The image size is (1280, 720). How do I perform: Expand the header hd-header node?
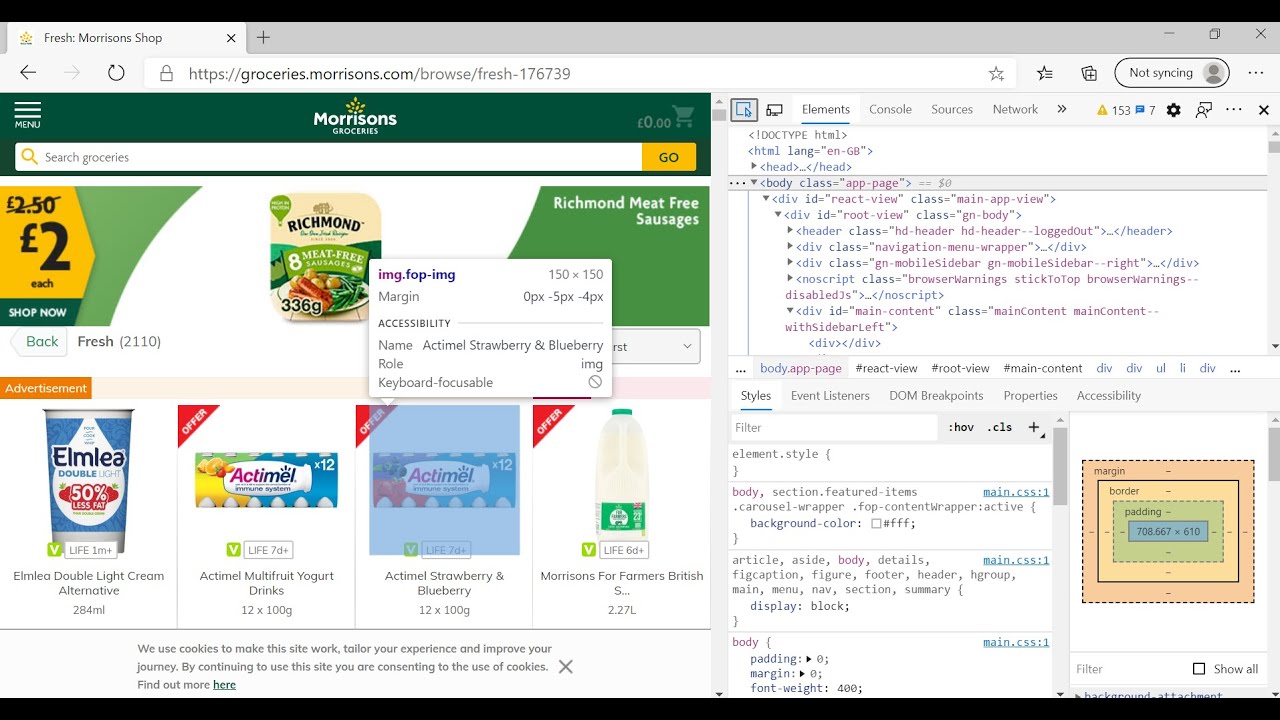pyautogui.click(x=790, y=231)
